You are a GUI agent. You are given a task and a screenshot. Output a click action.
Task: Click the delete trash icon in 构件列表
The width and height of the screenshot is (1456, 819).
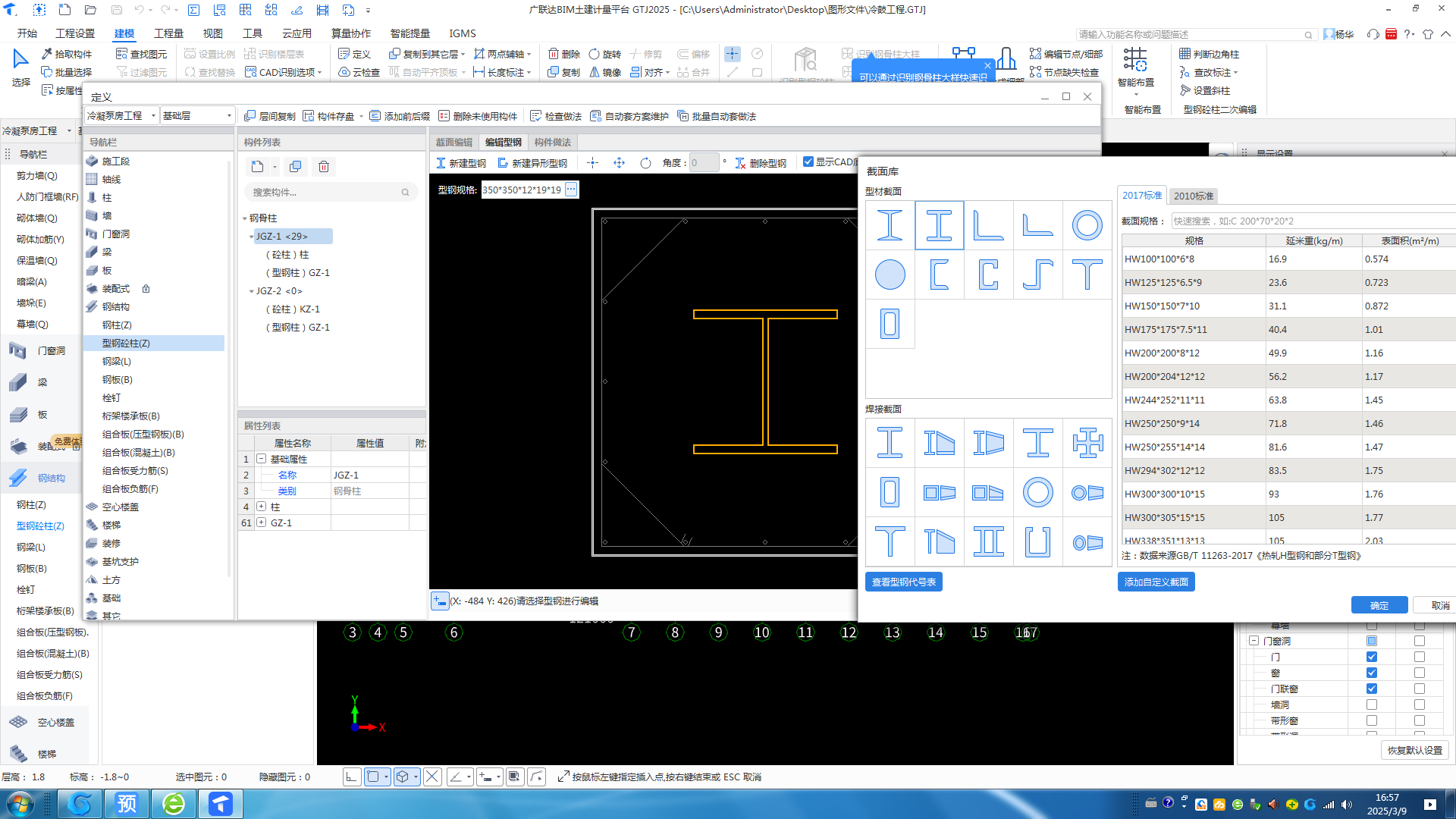click(x=324, y=167)
